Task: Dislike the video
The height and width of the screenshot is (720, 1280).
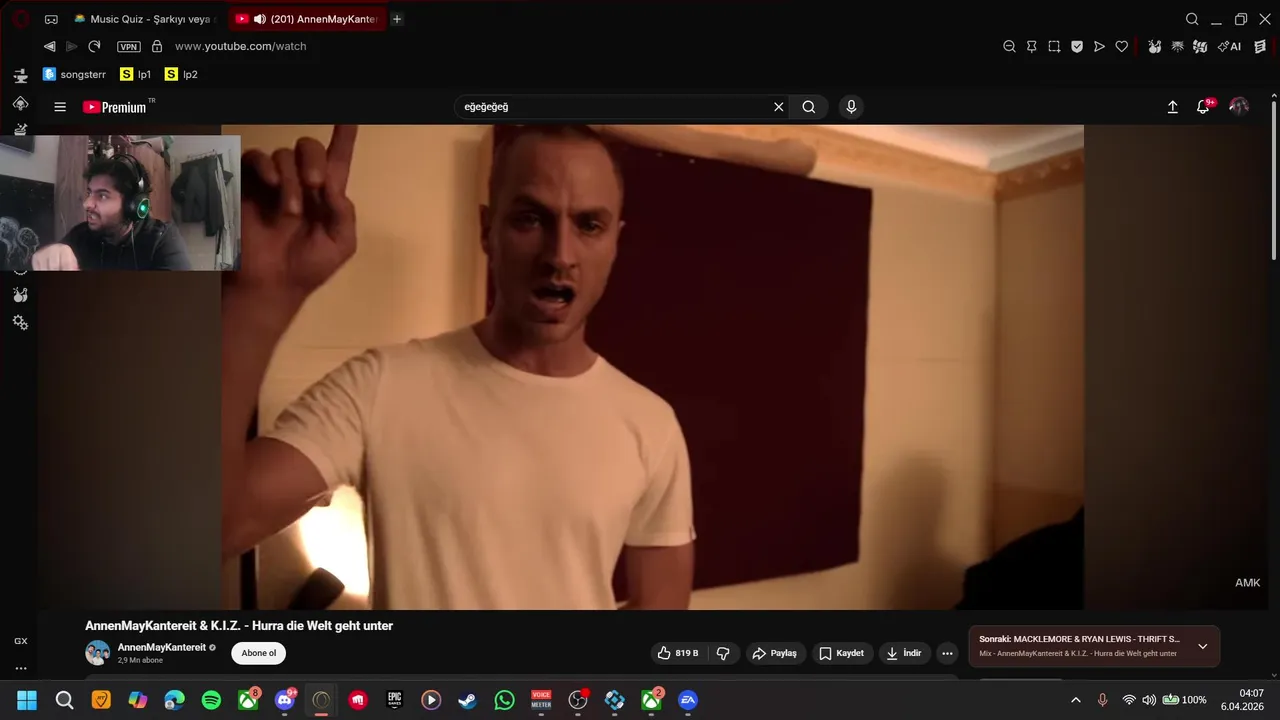Action: [723, 653]
